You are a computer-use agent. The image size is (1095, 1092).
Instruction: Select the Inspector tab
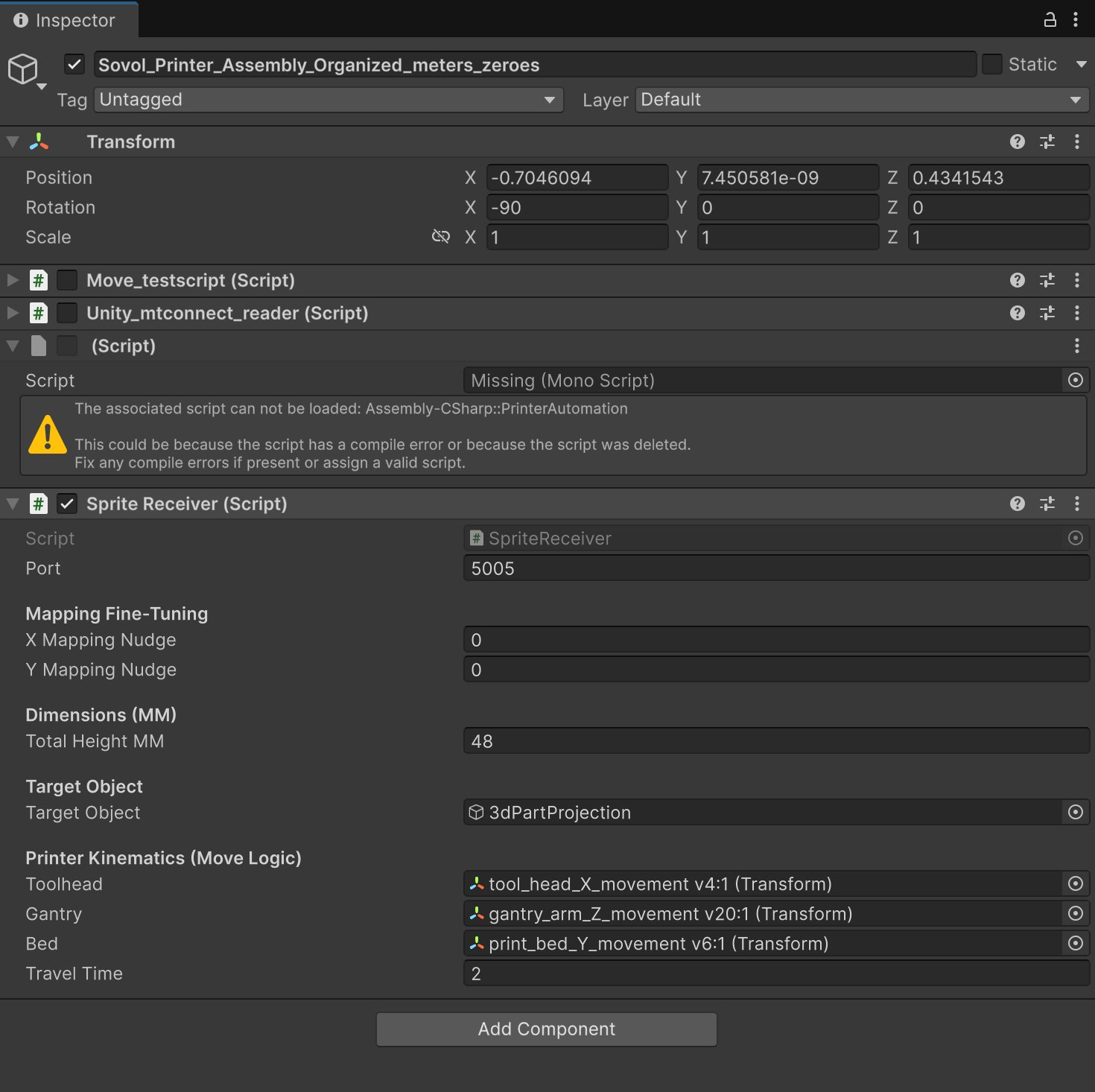pos(69,20)
